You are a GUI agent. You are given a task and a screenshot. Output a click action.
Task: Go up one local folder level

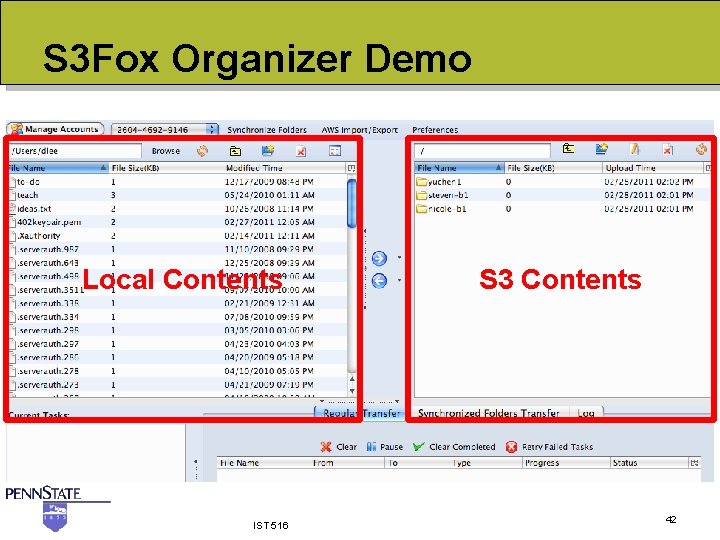point(236,151)
